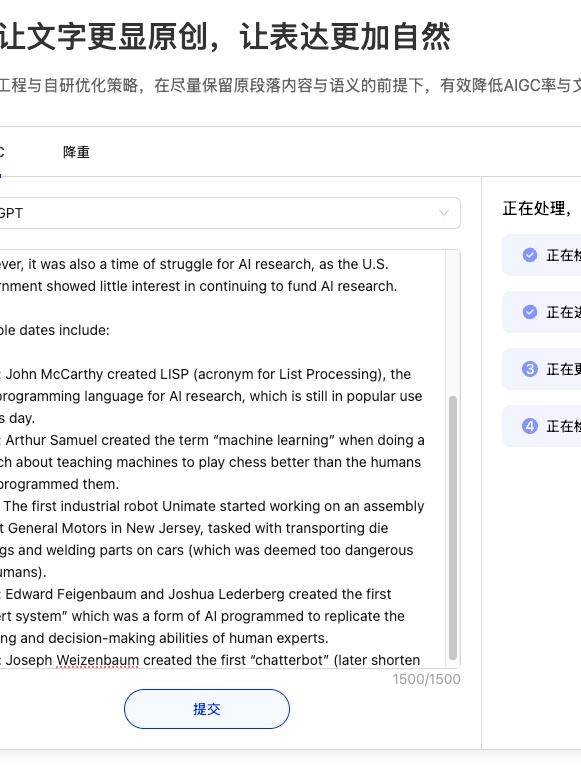Click the first completed checkmark step icon
581x773 pixels.
pyautogui.click(x=530, y=255)
